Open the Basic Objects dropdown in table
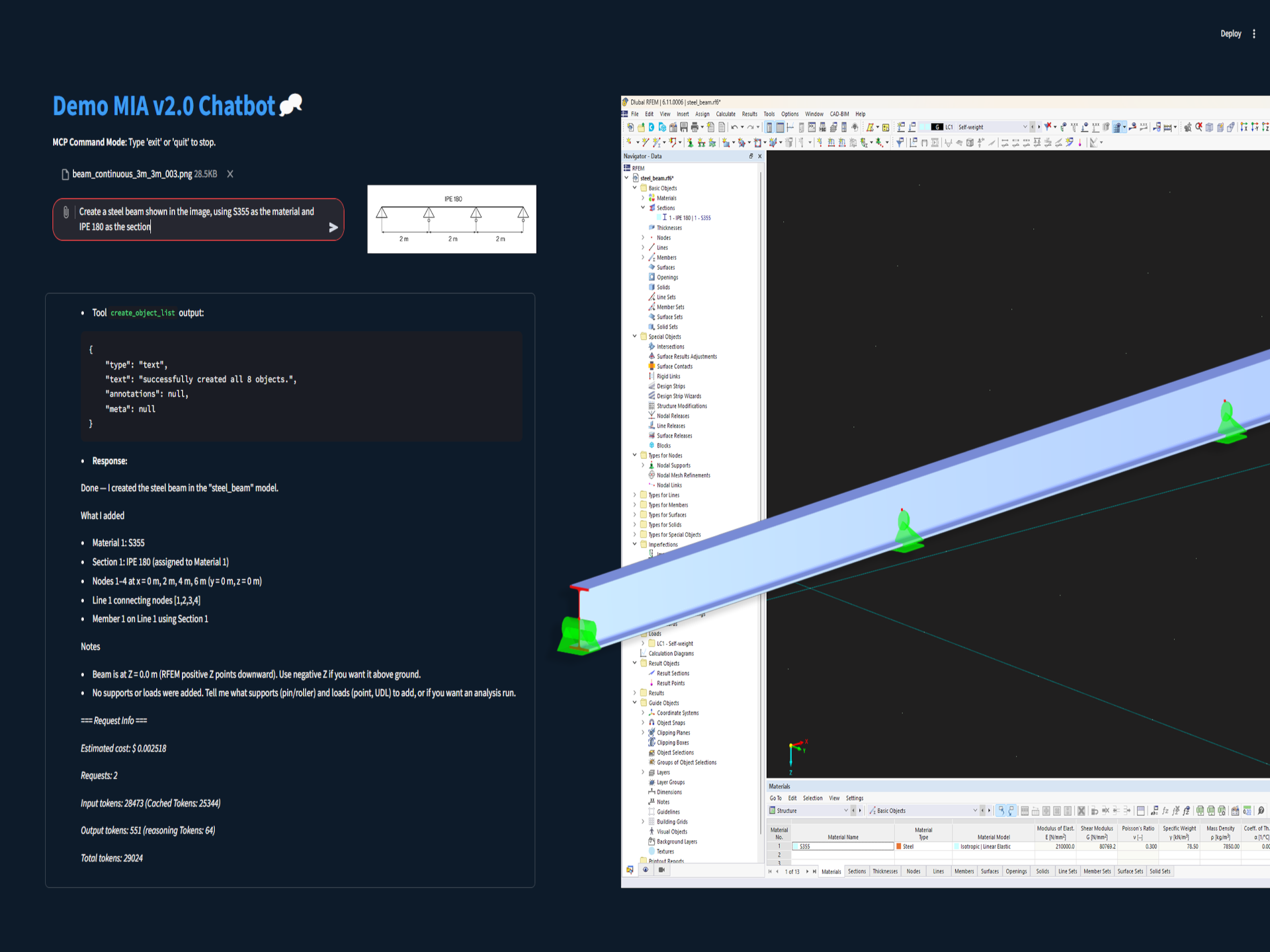The image size is (1270, 952). 974,811
